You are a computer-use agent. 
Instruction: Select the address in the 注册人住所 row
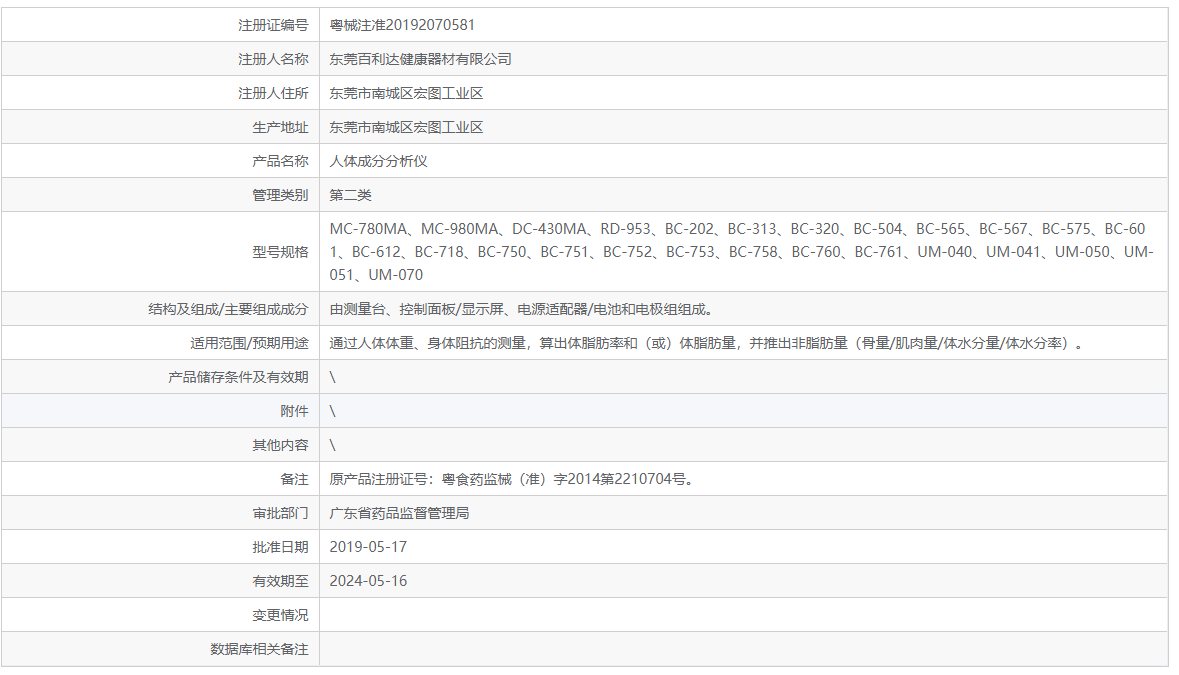coord(406,93)
